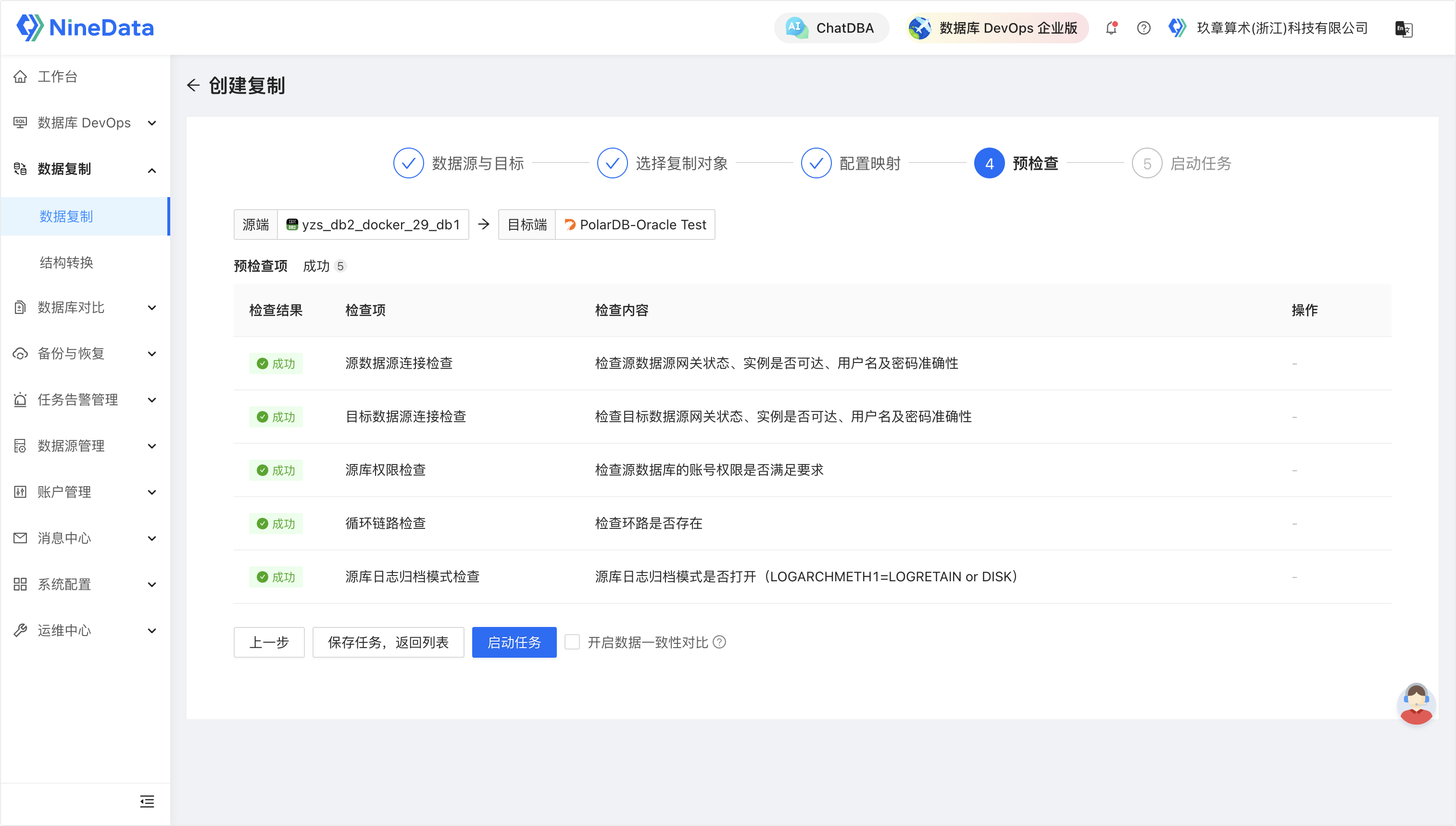Image resolution: width=1456 pixels, height=826 pixels.
Task: Click the 数据库 DevOps 企业版 badge
Action: (x=996, y=28)
